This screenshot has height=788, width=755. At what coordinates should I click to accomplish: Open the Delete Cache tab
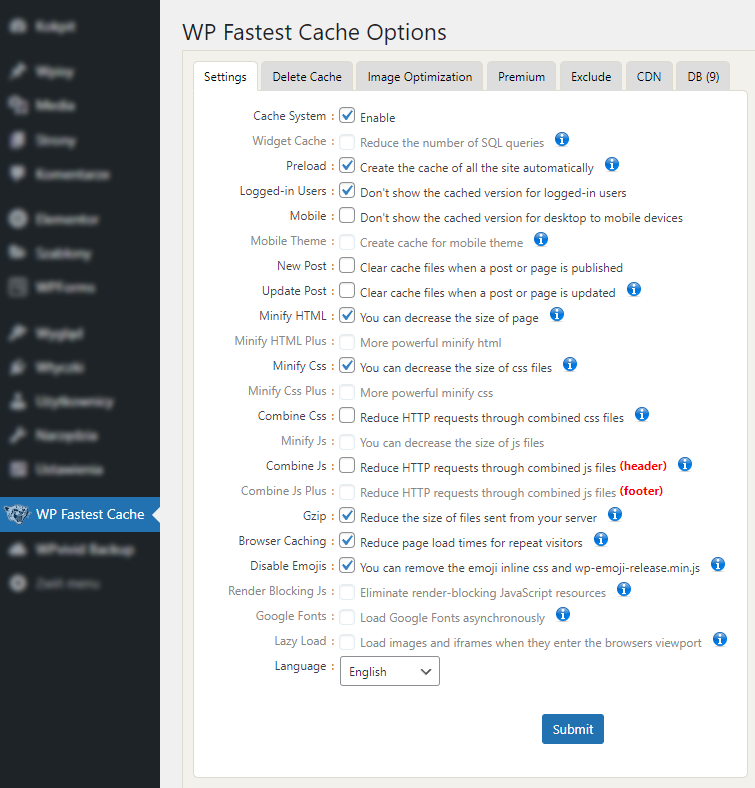307,76
